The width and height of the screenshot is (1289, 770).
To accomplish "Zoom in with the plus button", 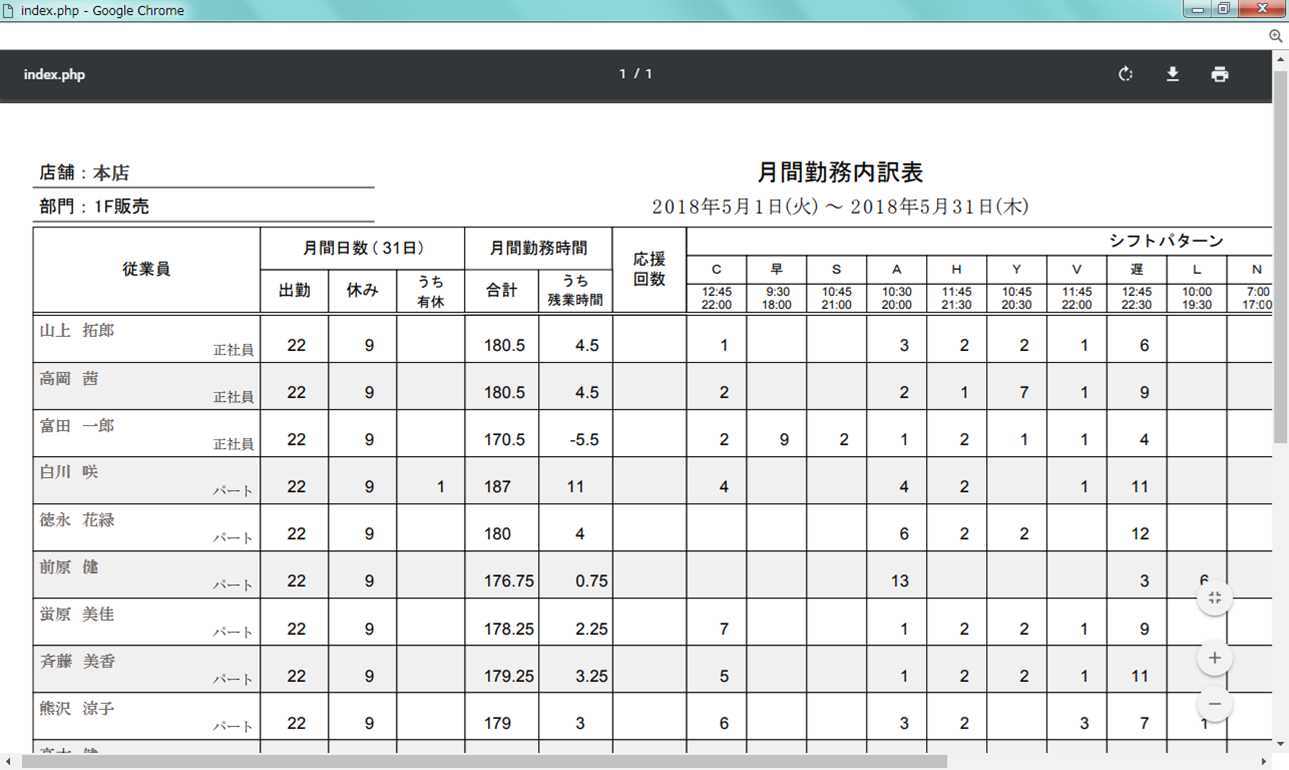I will (1214, 658).
